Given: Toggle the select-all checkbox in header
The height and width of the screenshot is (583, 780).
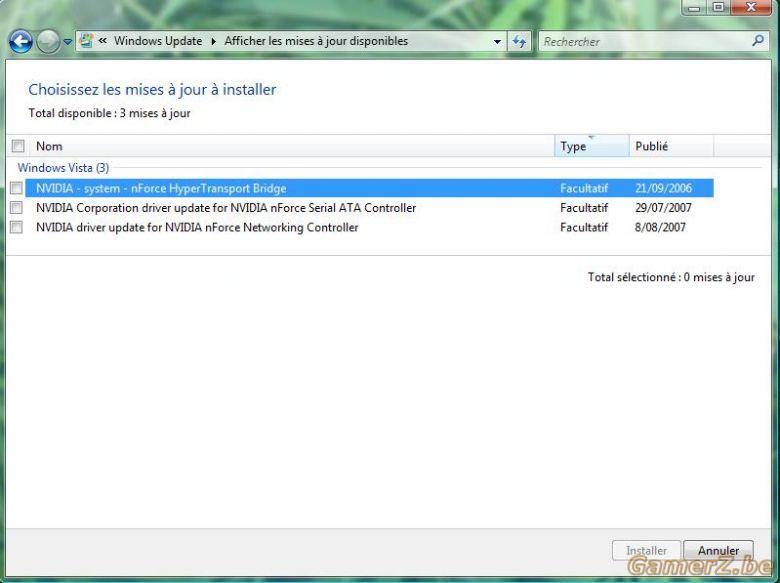Looking at the screenshot, I should [x=18, y=146].
